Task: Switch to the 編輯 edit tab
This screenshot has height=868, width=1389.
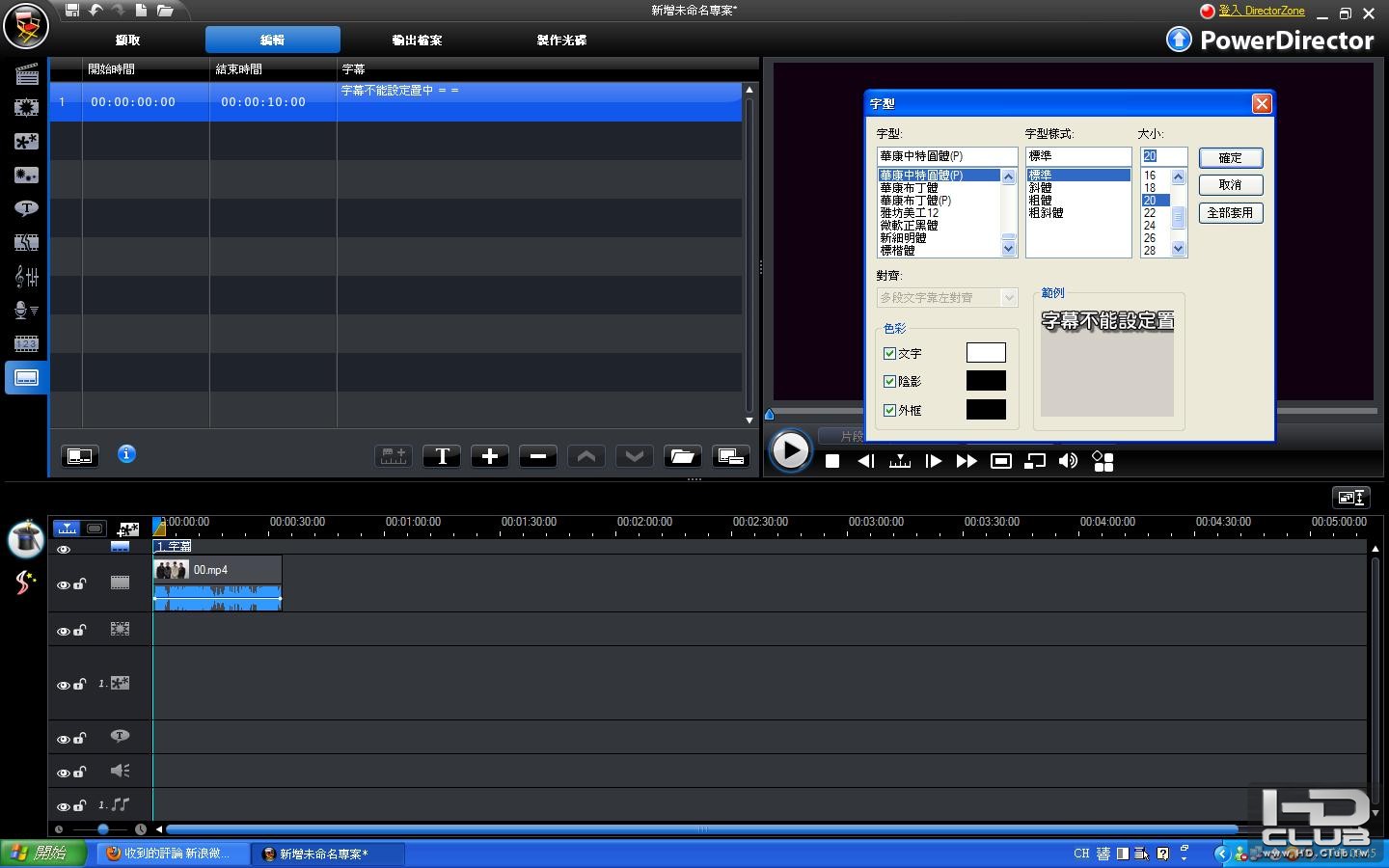Action: 272,40
